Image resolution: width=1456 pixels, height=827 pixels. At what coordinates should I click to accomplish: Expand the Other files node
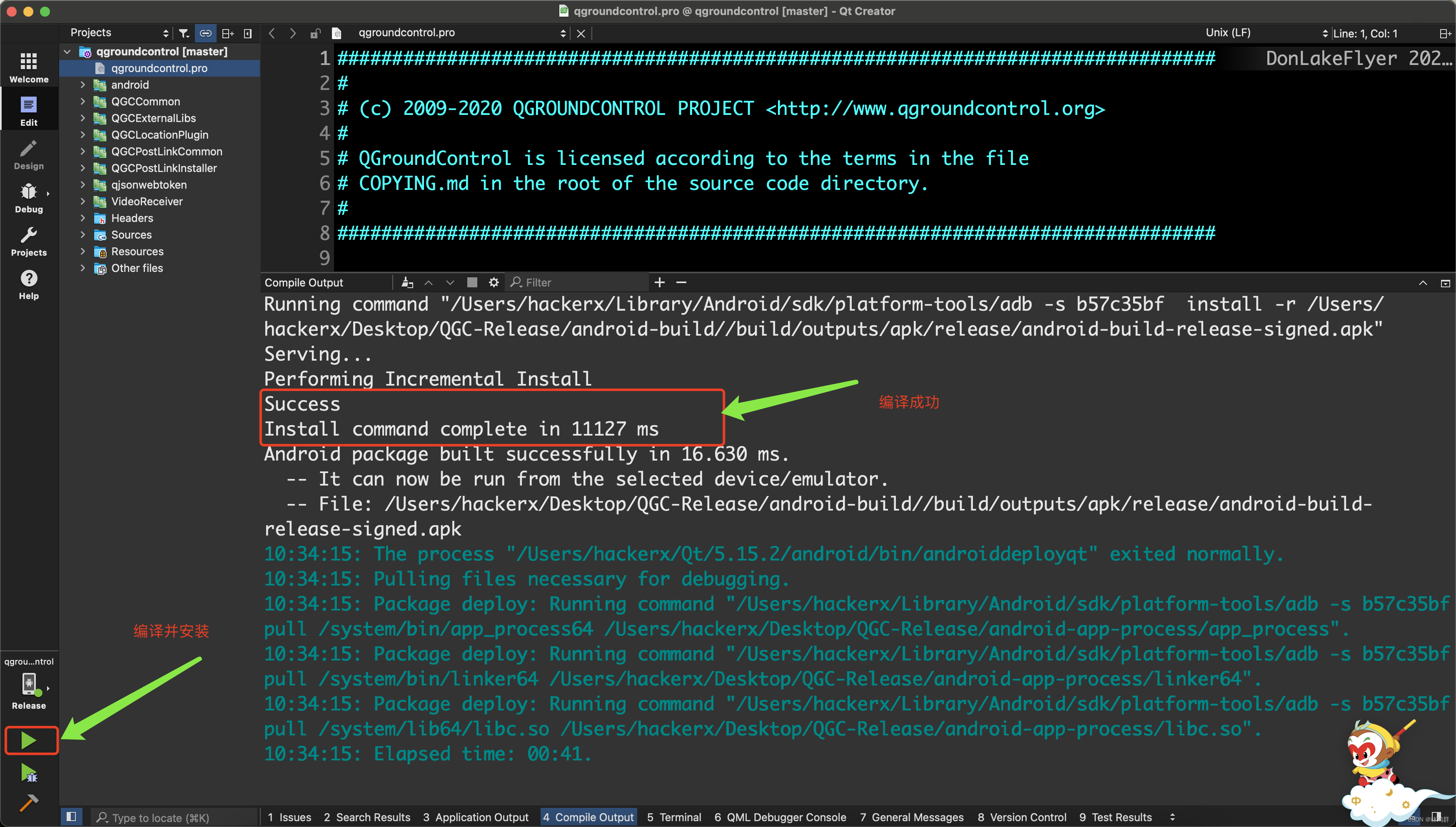tap(82, 268)
